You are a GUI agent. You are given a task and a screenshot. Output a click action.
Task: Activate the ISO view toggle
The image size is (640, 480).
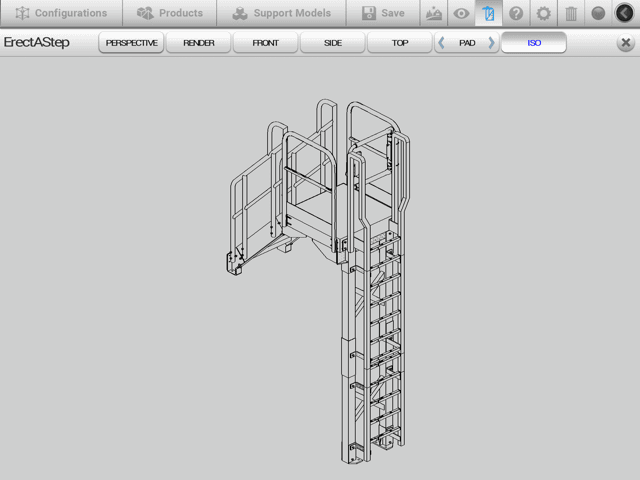pos(534,43)
